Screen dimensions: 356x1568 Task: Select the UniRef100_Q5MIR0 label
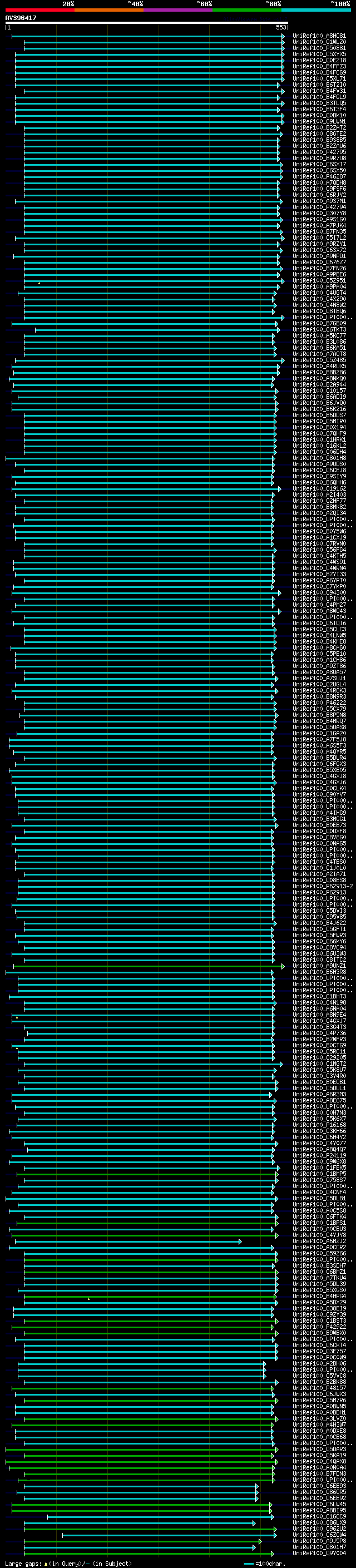point(319,421)
